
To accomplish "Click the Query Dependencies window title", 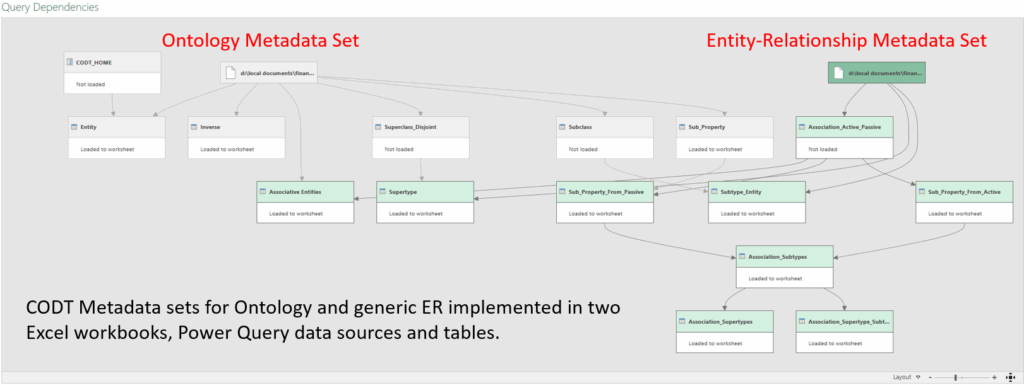I will [50, 8].
